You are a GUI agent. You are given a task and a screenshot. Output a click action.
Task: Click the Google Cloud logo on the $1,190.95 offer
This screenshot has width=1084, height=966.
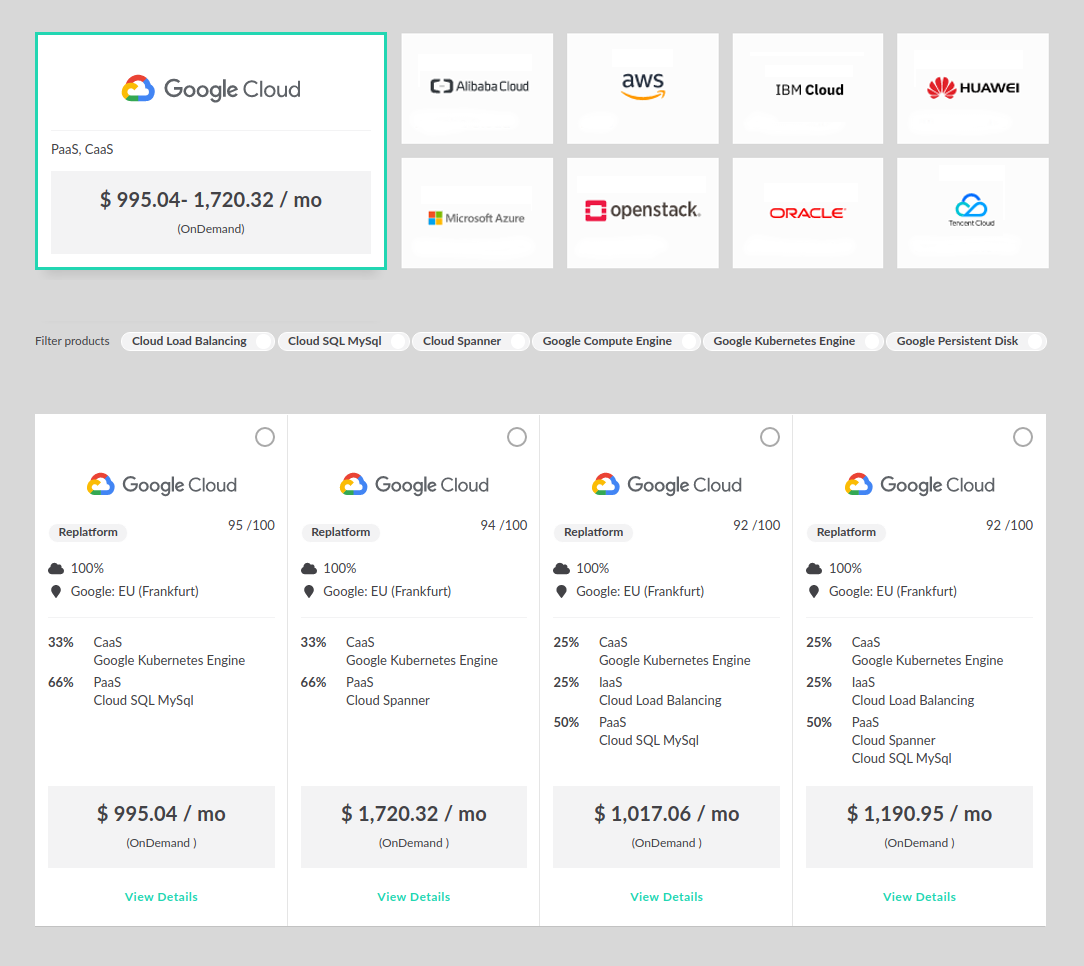click(x=919, y=485)
